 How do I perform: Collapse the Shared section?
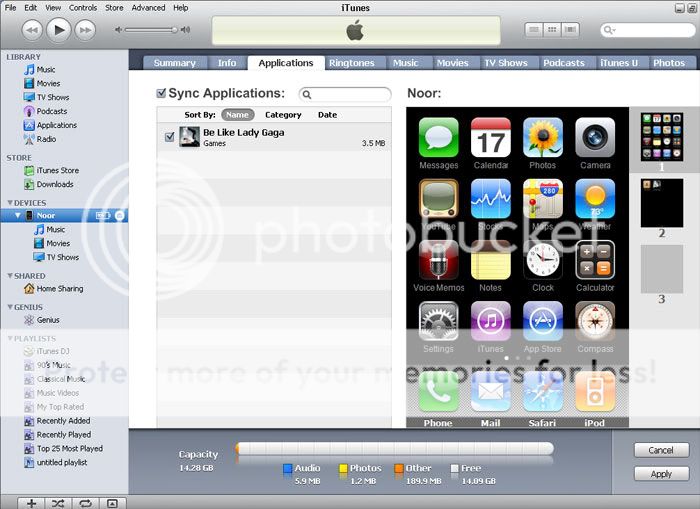[x=9, y=276]
